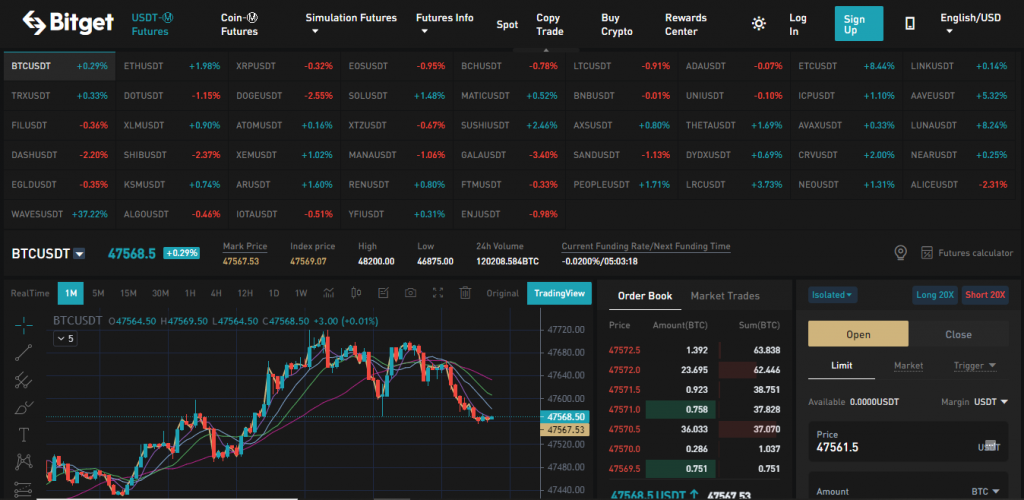Click the Amount input field
This screenshot has height=500, width=1024.
click(908, 487)
